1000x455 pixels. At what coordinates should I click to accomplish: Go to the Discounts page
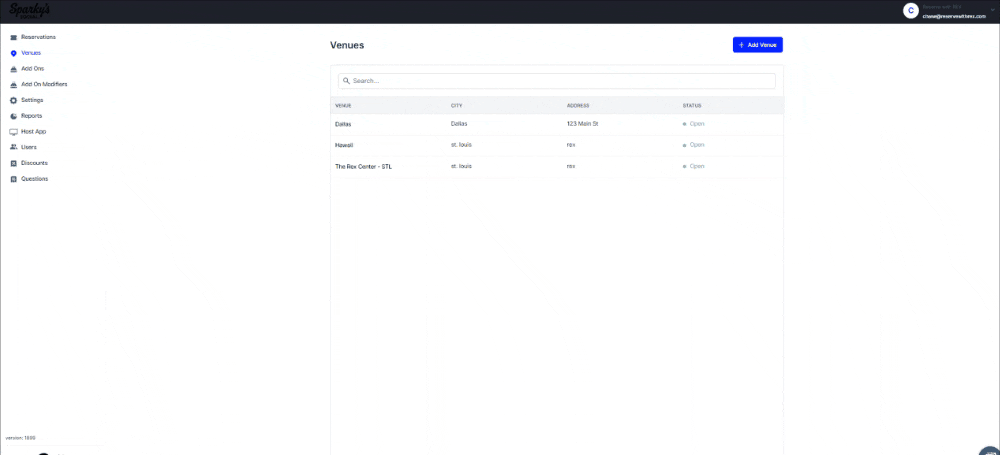point(34,163)
